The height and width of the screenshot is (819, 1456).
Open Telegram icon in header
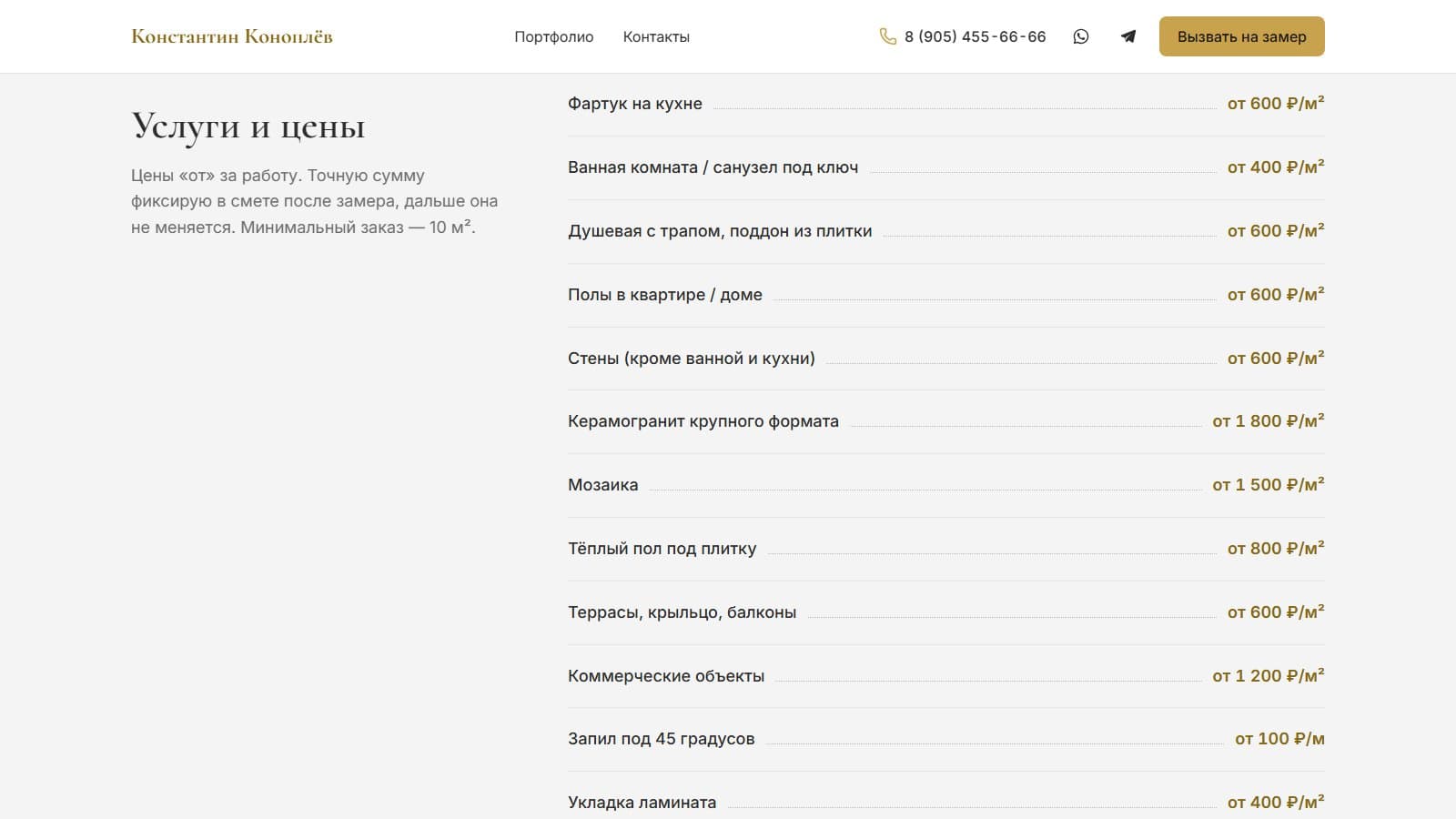coord(1128,36)
